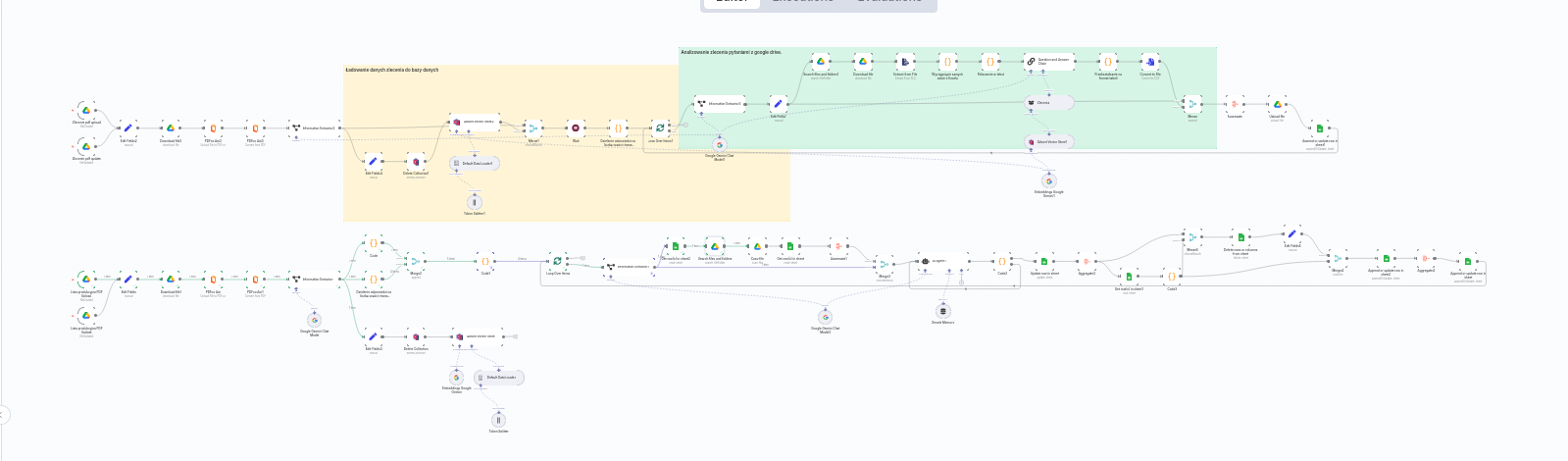This screenshot has width=1568, height=461.
Task: Click the Upload file Google Drive node
Action: [1277, 104]
